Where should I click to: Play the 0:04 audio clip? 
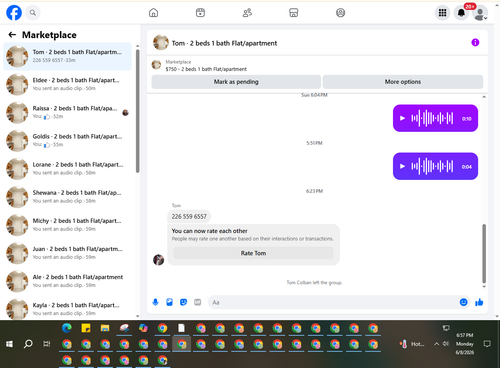(x=402, y=166)
